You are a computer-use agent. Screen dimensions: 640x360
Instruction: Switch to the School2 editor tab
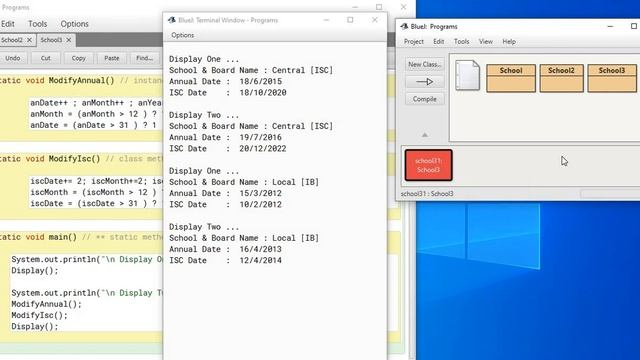[x=12, y=40]
